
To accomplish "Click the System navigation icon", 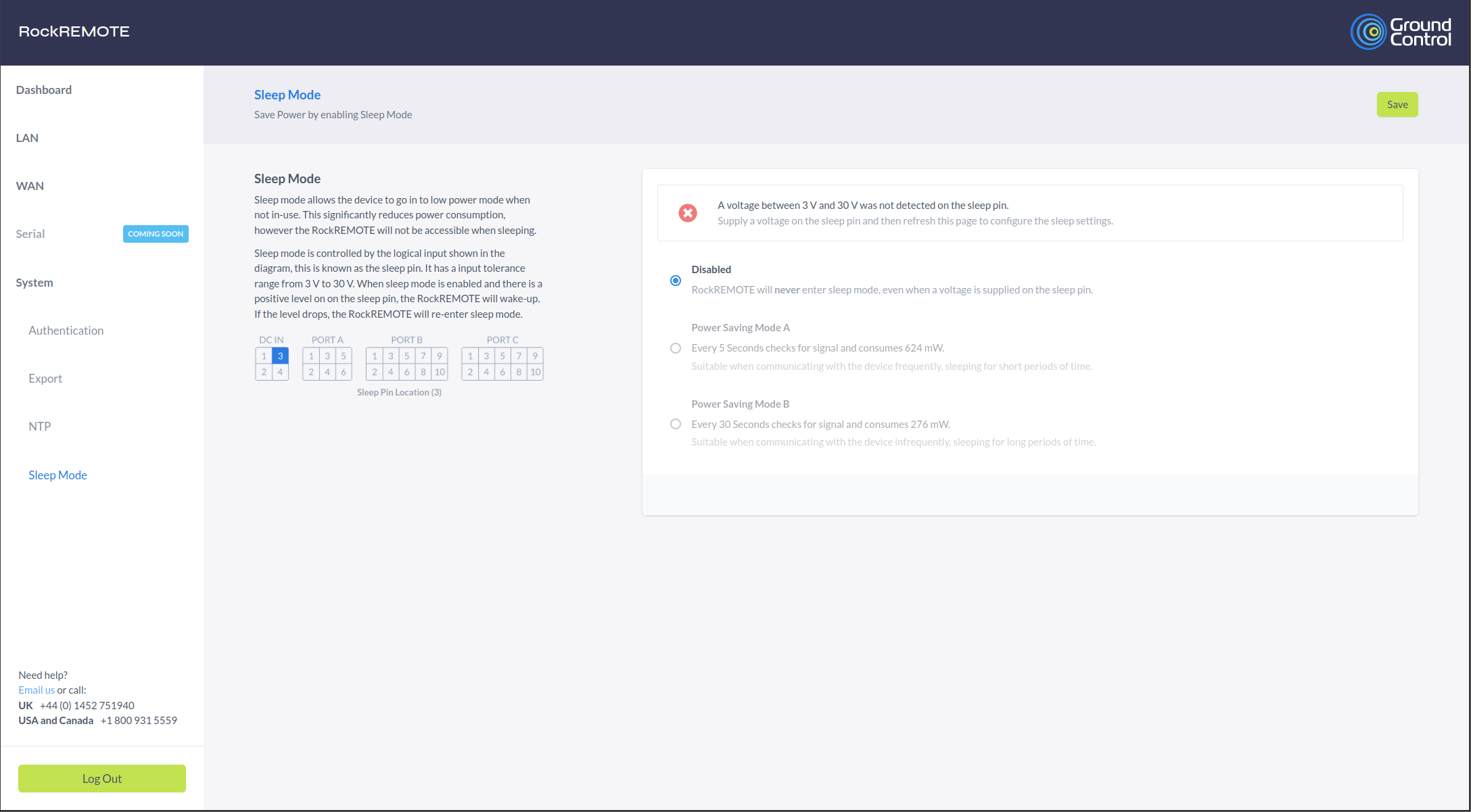I will [35, 282].
